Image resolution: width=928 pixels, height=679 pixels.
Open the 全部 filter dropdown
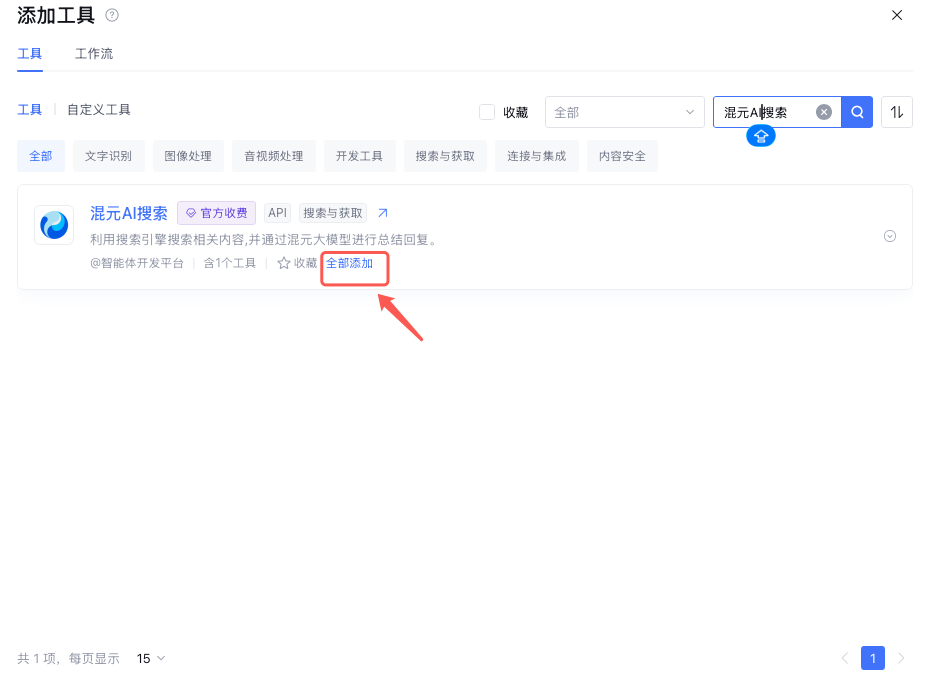point(624,112)
